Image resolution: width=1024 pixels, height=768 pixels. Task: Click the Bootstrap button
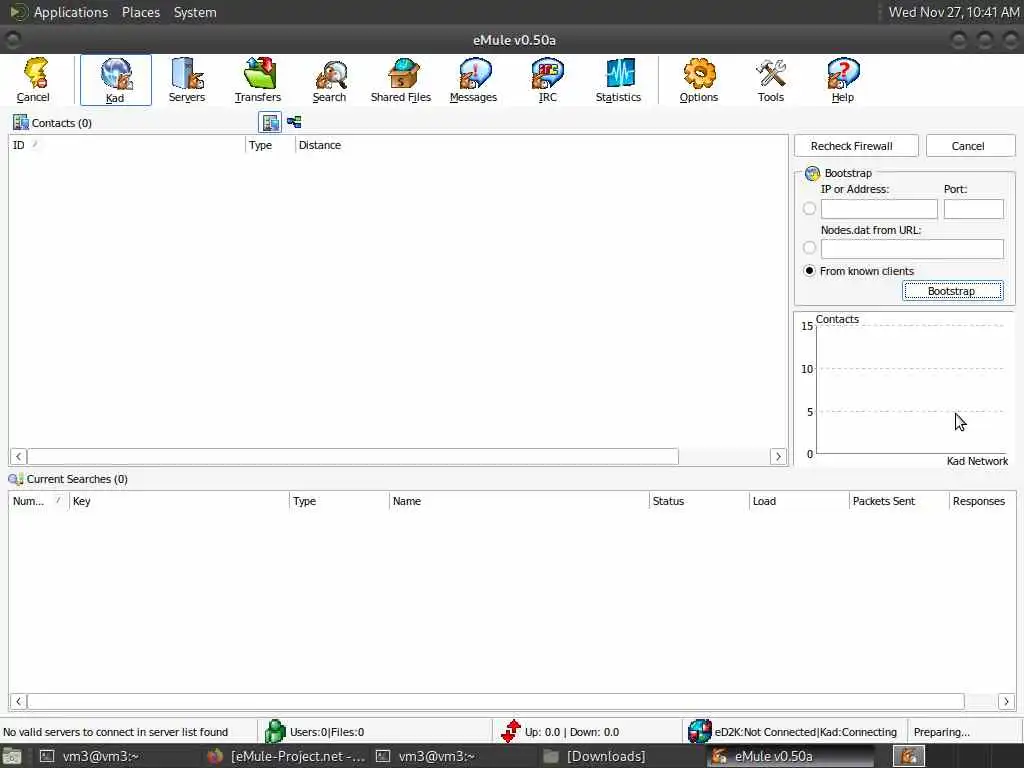coord(953,291)
